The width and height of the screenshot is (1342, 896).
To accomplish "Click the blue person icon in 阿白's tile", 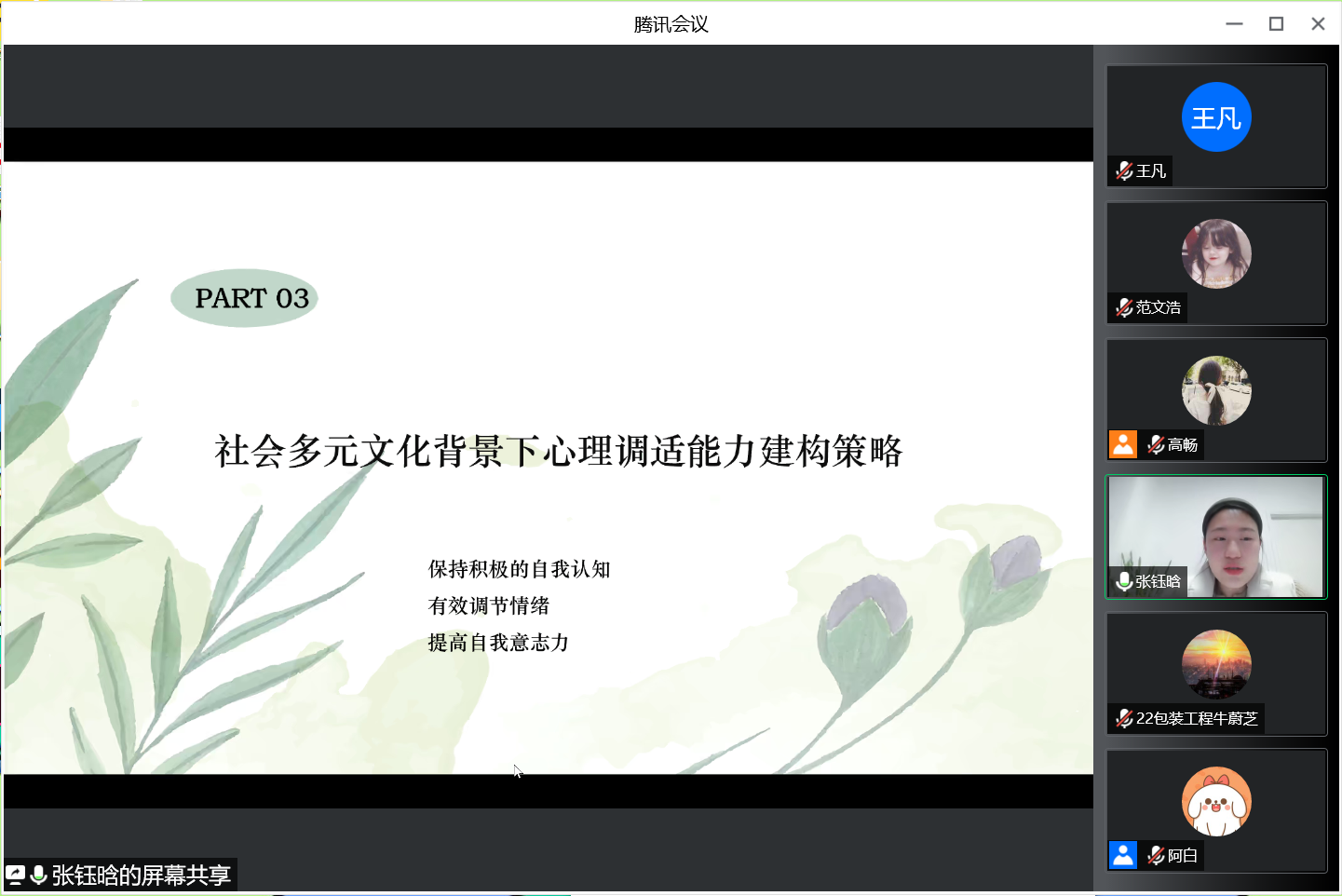I will click(x=1123, y=855).
